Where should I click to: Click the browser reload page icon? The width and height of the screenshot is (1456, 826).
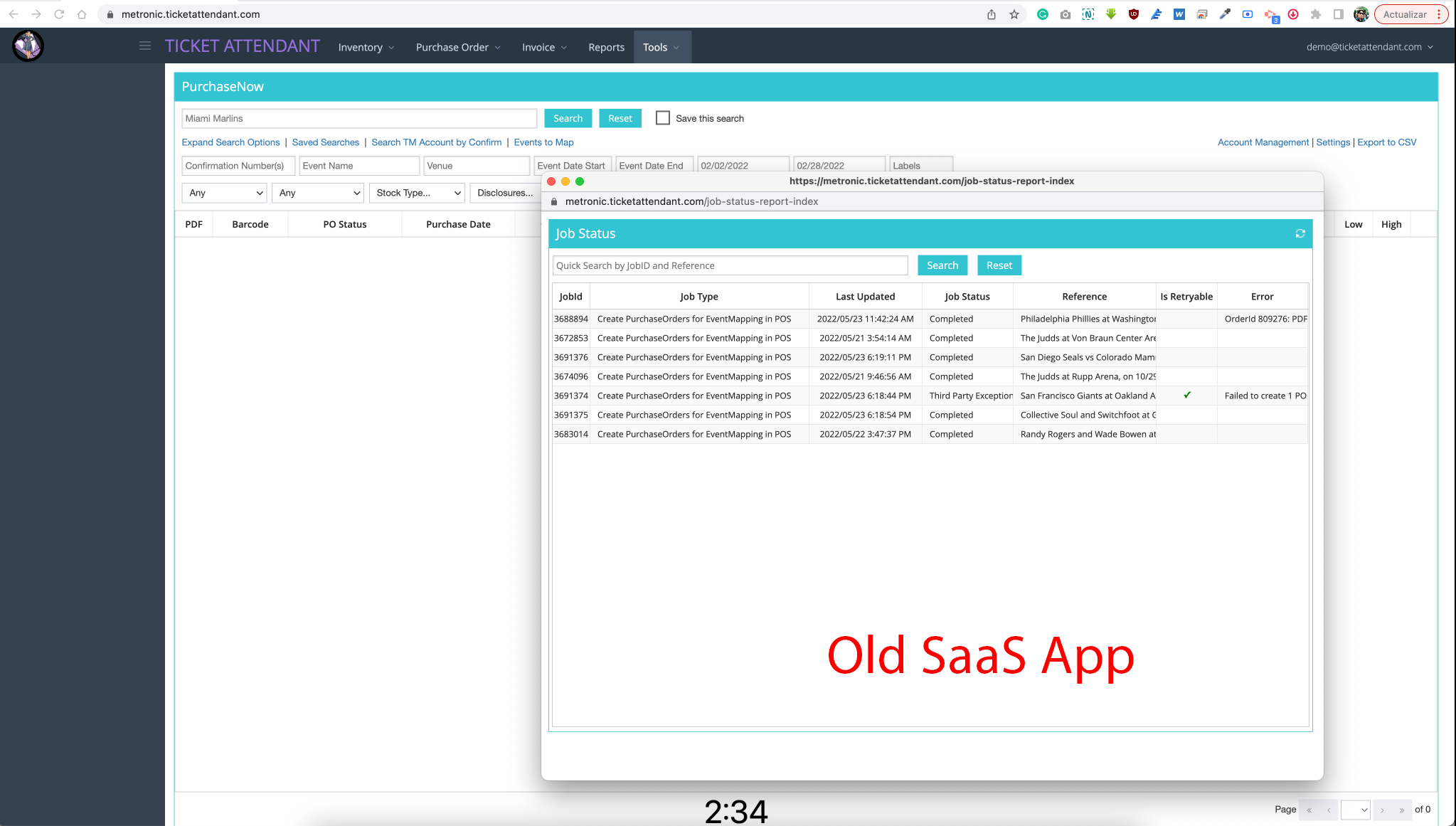pyautogui.click(x=59, y=14)
